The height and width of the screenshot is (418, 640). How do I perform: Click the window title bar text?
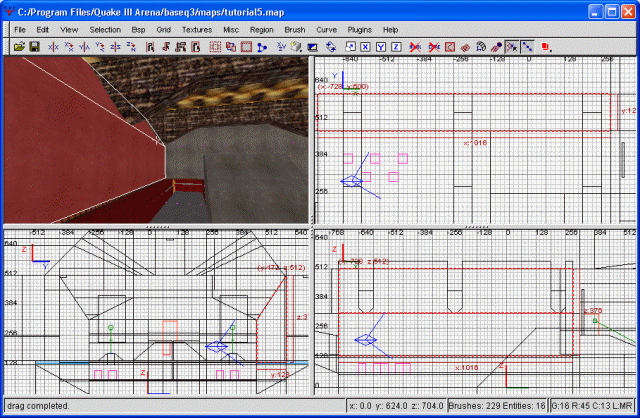pyautogui.click(x=151, y=12)
